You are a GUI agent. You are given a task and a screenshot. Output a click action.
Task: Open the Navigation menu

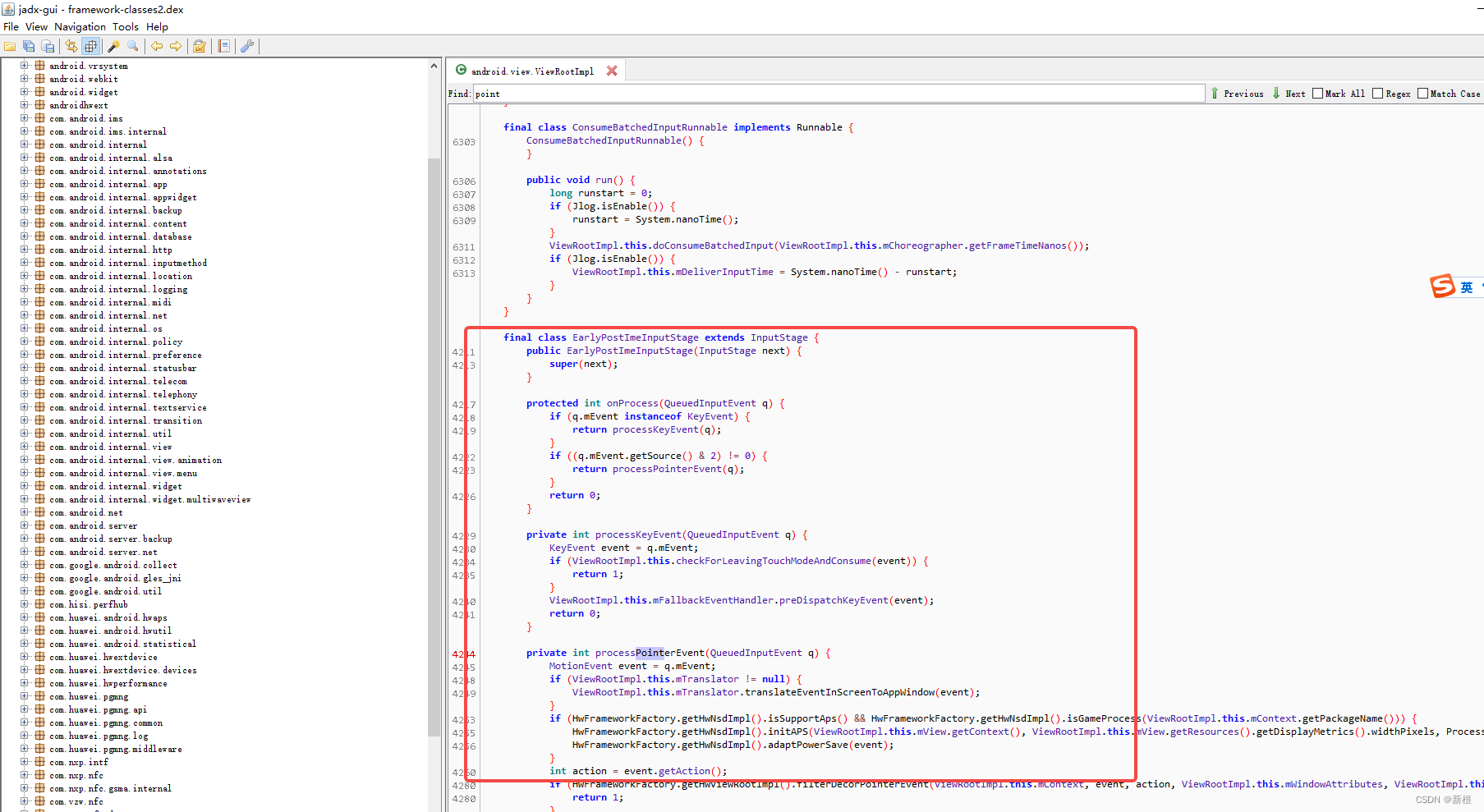80,26
